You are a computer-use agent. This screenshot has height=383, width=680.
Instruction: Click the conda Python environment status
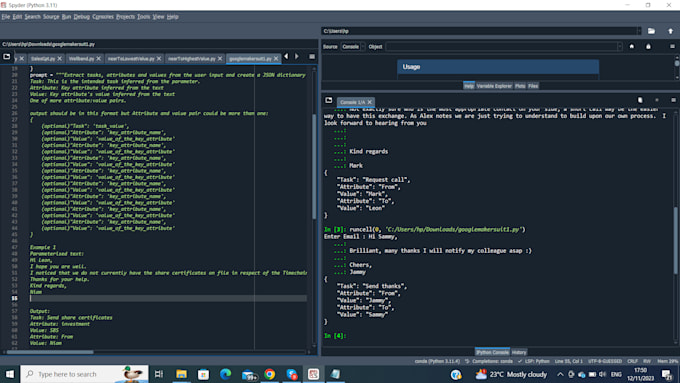tap(437, 361)
